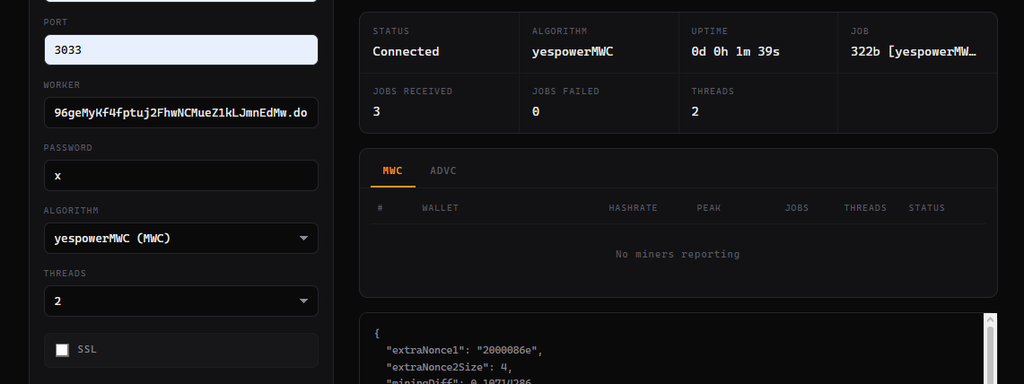This screenshot has width=1024, height=384.
Task: Click the job value 322b [yespowerMW…
Action: click(x=914, y=52)
